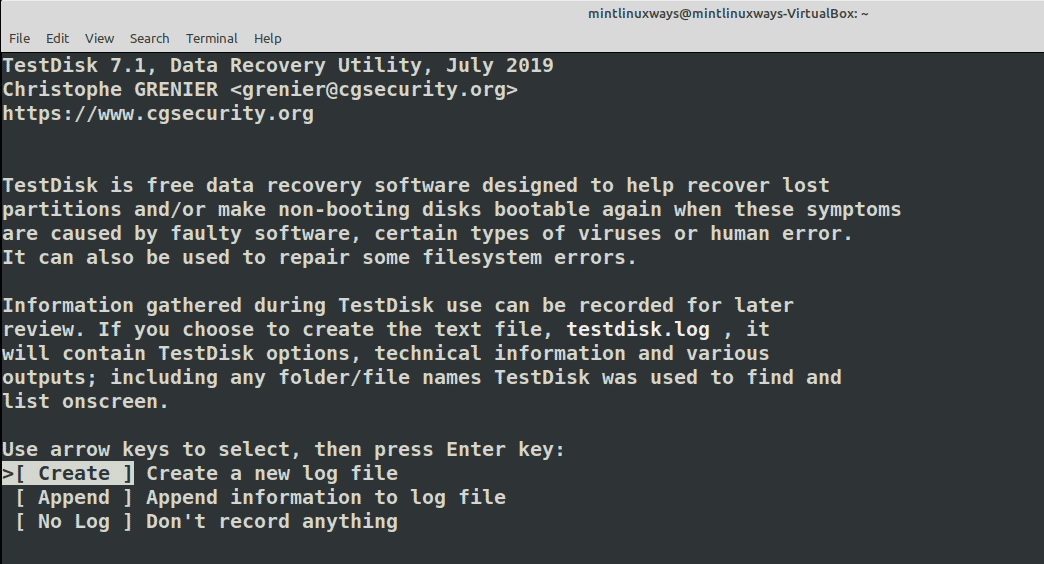Image resolution: width=1044 pixels, height=564 pixels.
Task: Click the '>' selection marker before Create
Action: tap(8, 473)
